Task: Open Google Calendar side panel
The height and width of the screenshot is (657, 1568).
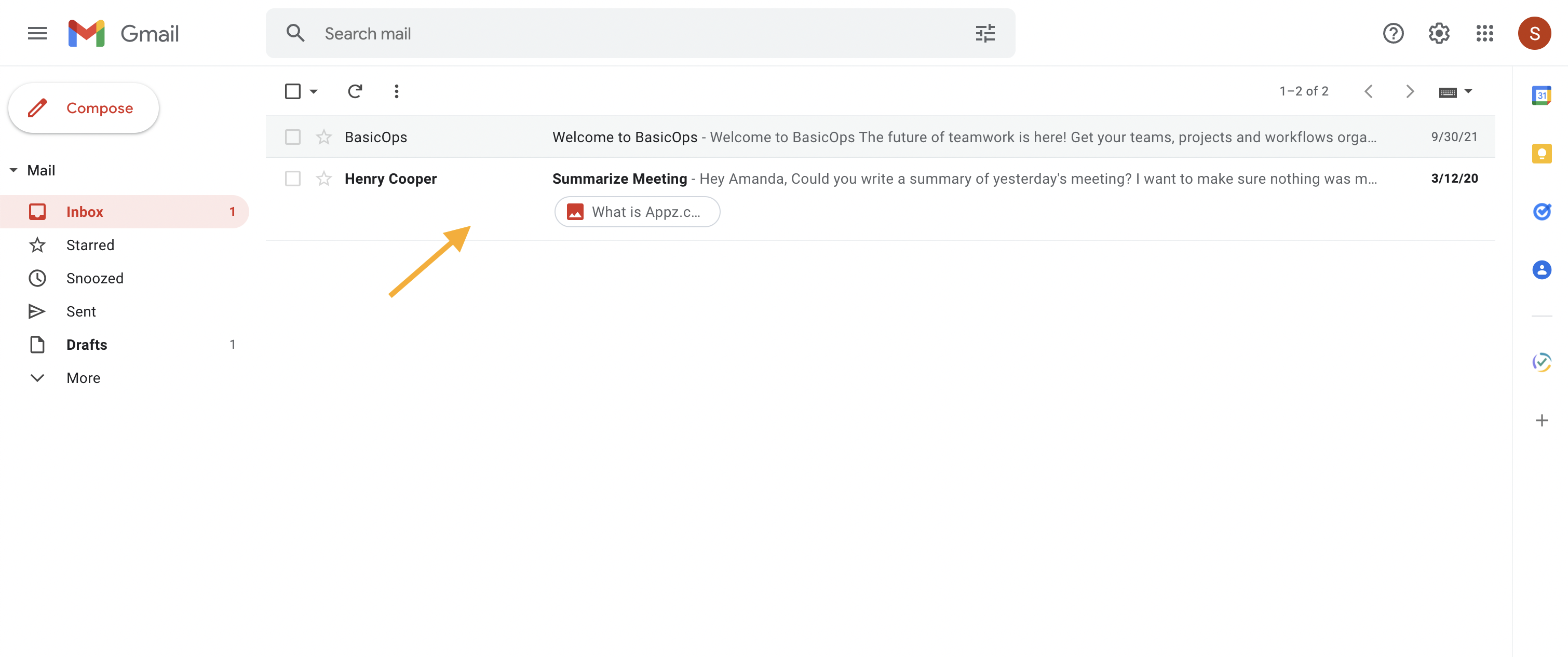Action: (x=1541, y=95)
